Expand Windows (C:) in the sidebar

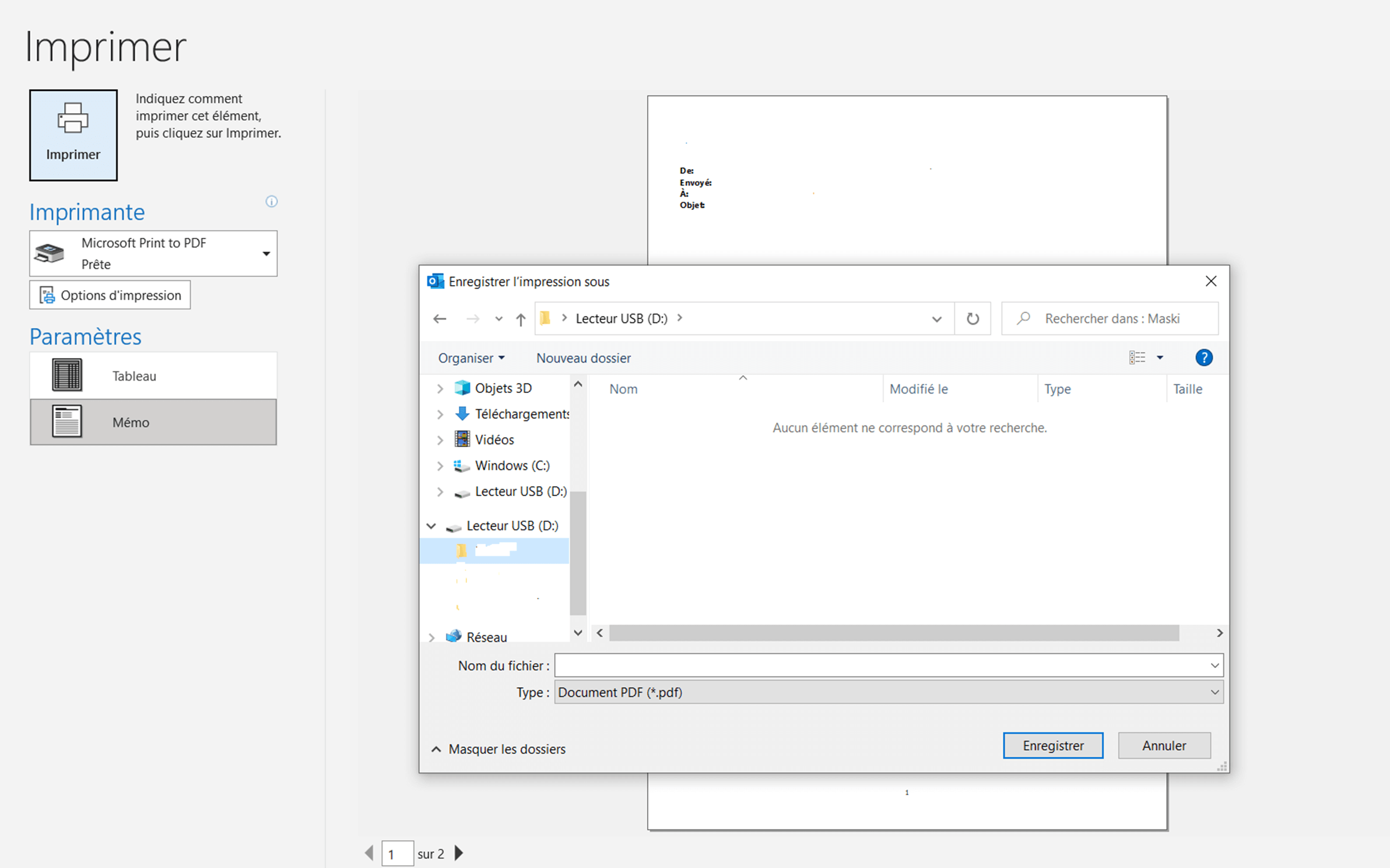click(440, 465)
